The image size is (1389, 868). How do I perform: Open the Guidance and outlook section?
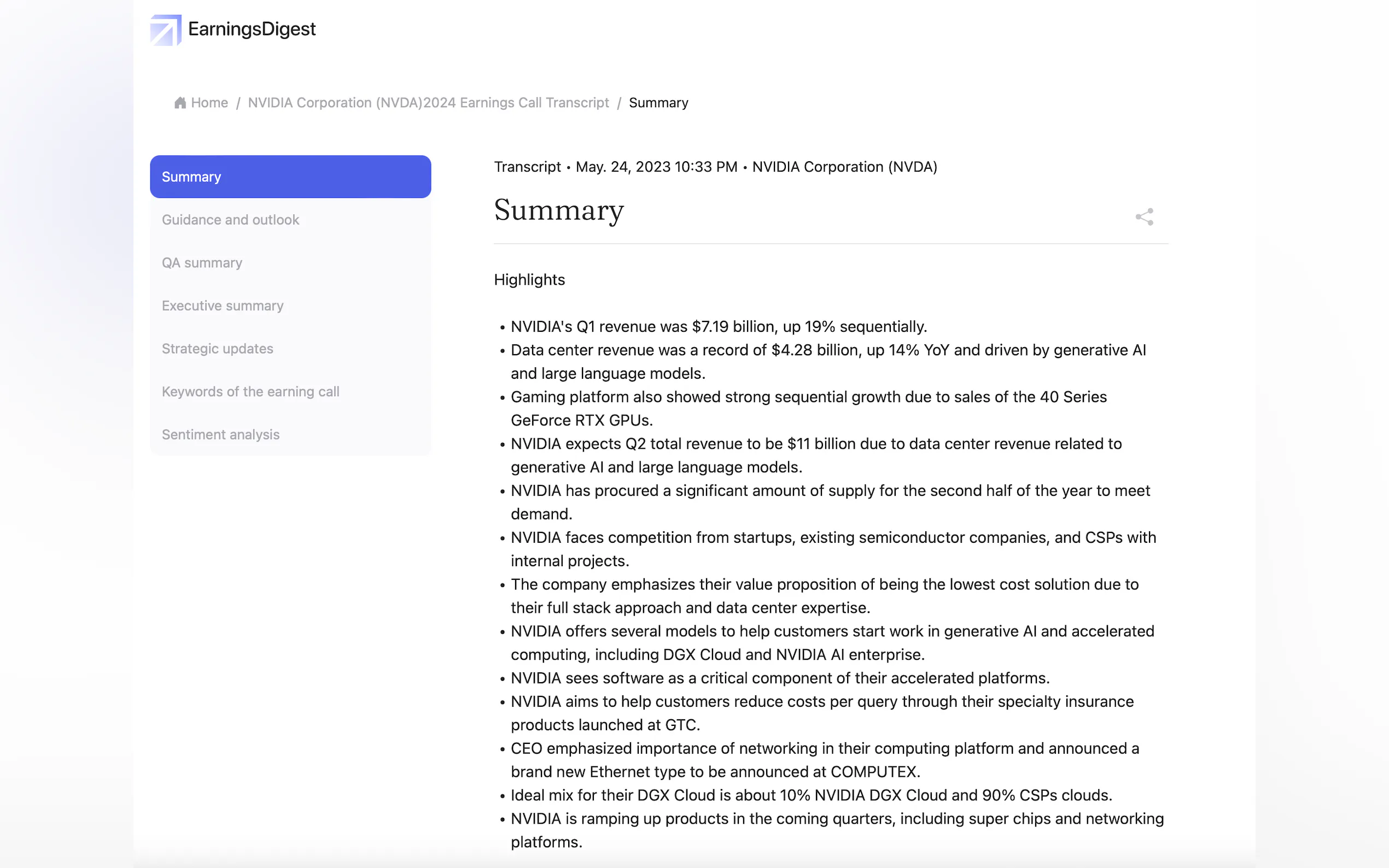click(230, 220)
